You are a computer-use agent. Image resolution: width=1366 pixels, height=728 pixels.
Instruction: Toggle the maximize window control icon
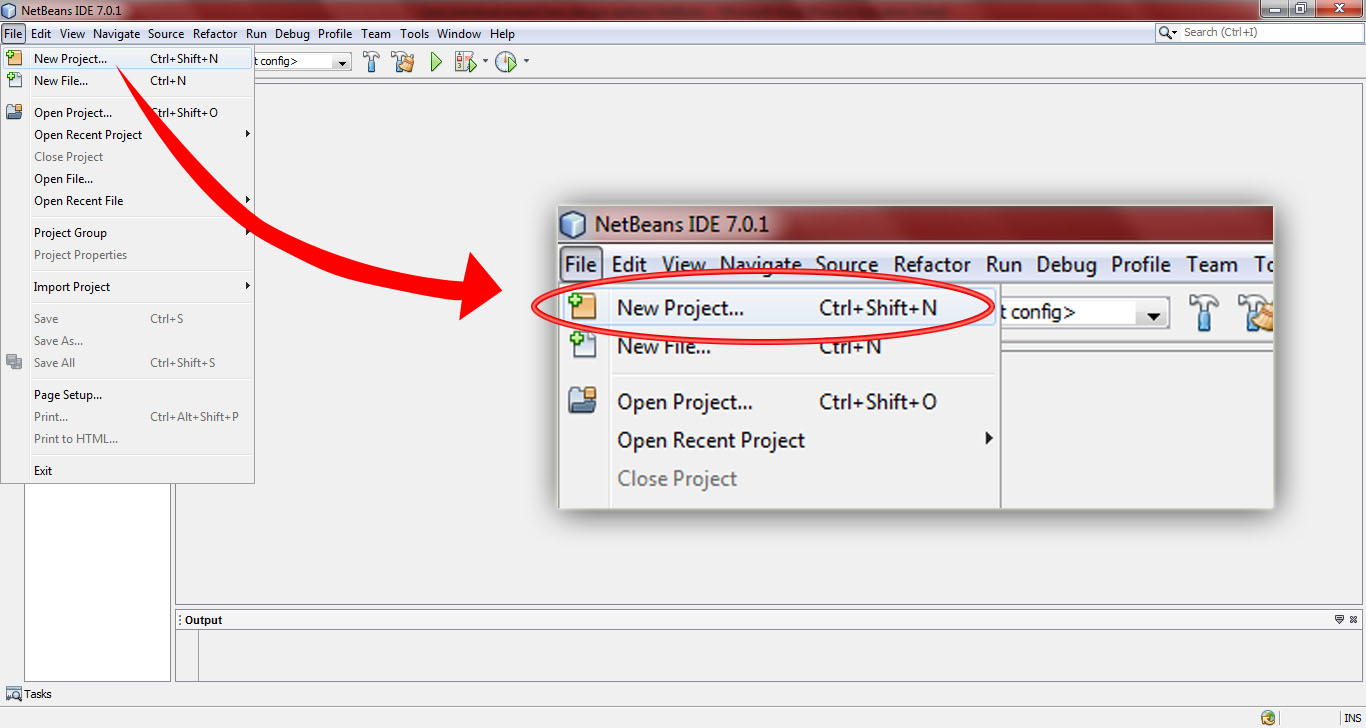coord(1303,9)
